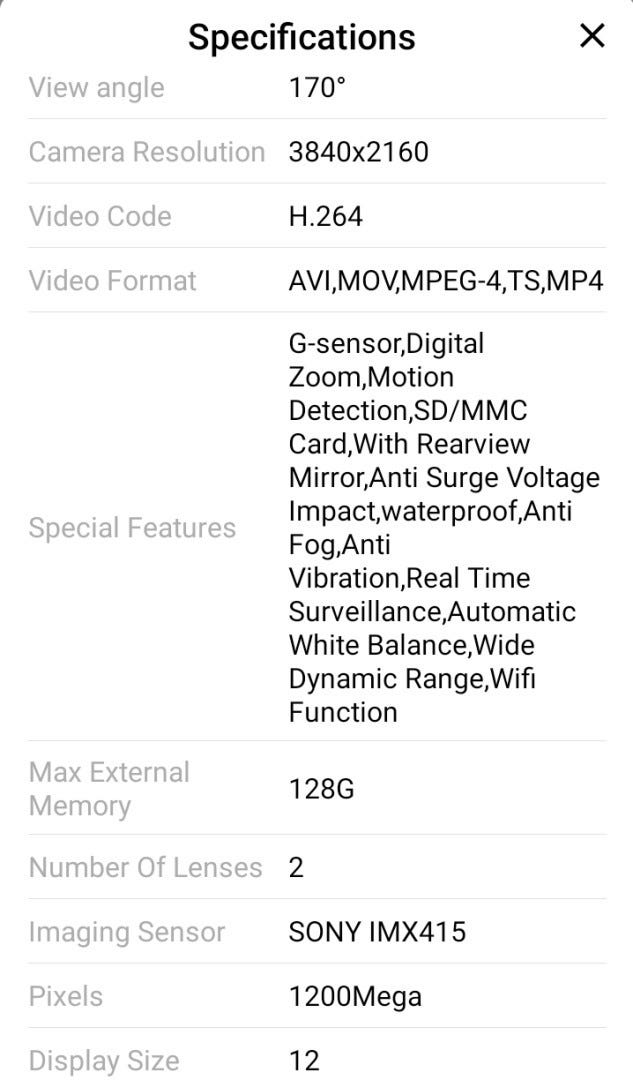Click the 1200Mega pixels value
Viewport: 633px width, 1080px height.
pyautogui.click(x=355, y=996)
